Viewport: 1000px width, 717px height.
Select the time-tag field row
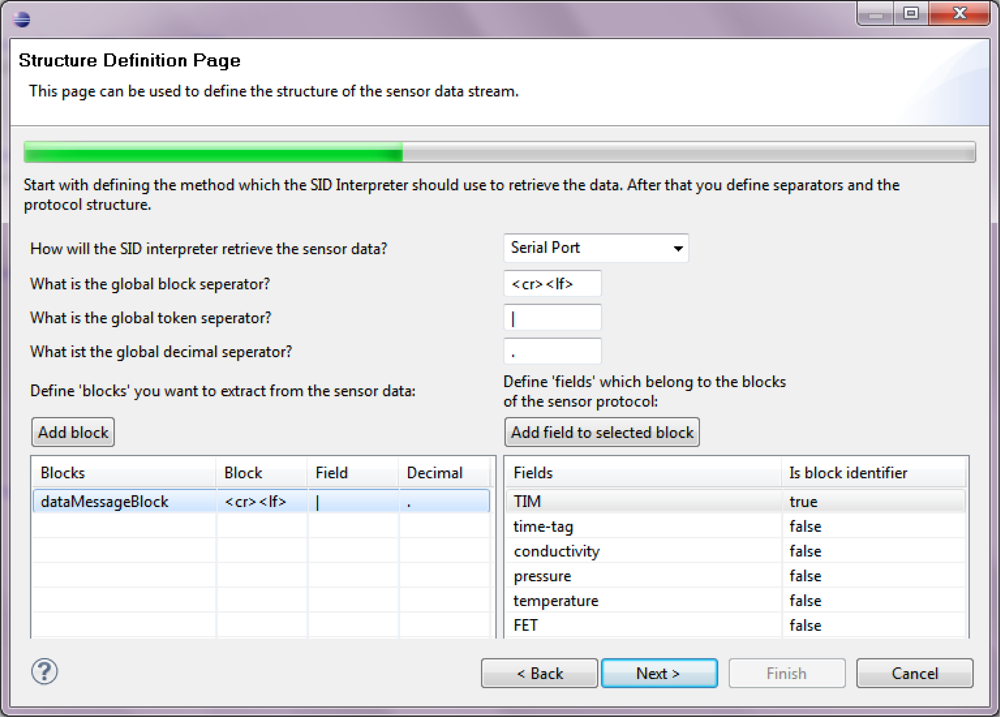(x=736, y=526)
